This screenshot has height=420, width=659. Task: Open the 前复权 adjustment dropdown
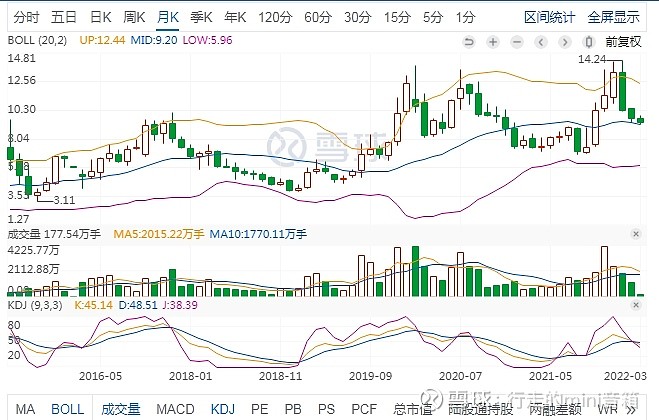tap(621, 42)
